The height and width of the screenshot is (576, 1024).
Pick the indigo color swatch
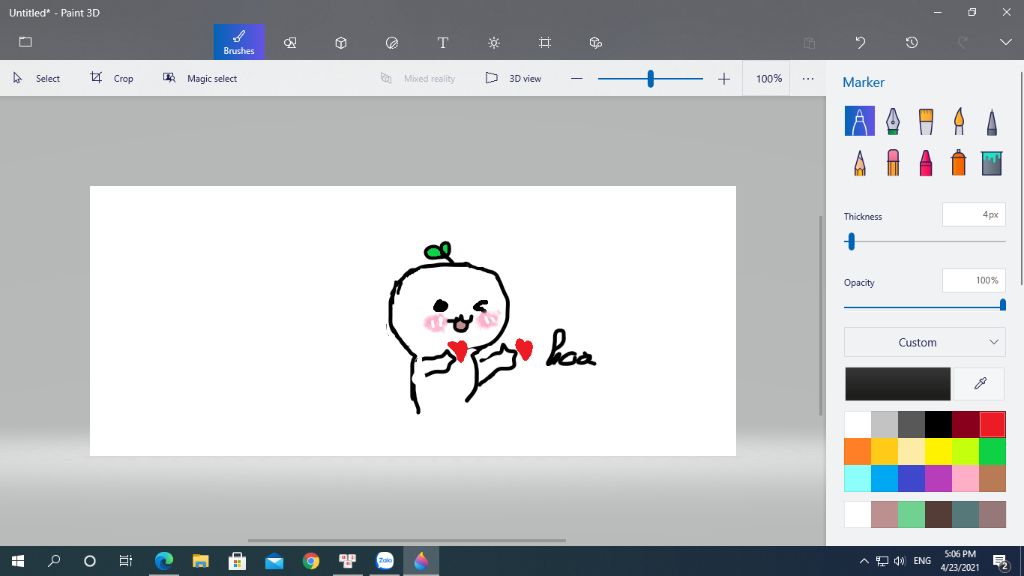tap(912, 479)
